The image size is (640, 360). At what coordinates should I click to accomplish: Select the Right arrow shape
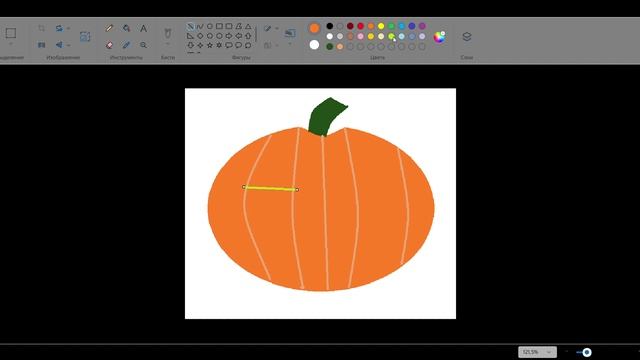[229, 36]
